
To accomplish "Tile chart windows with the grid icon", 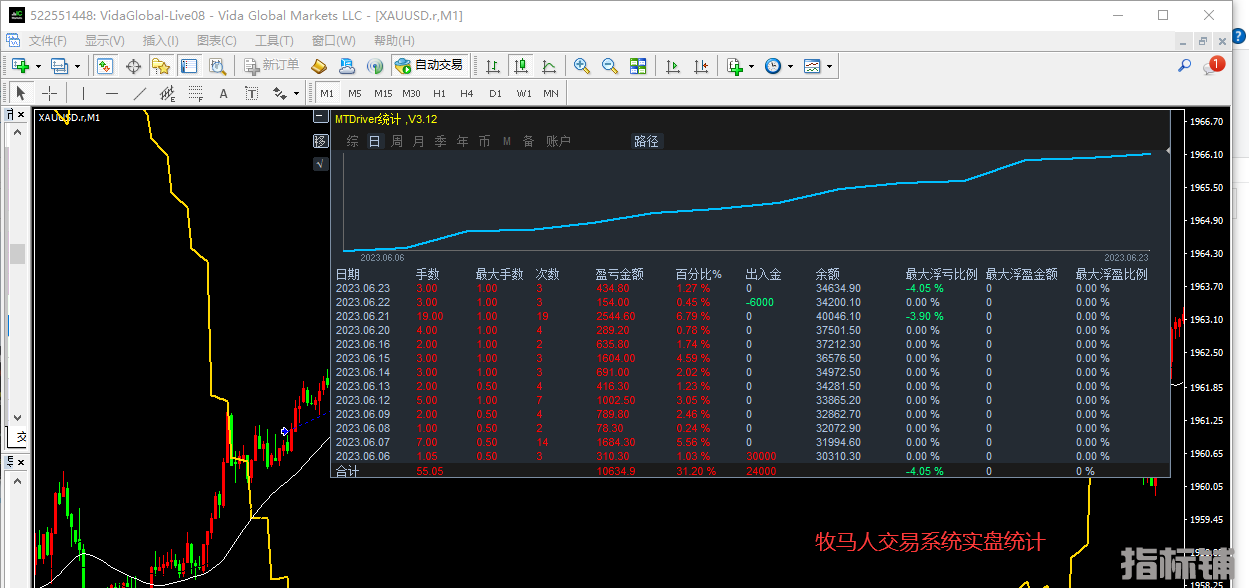I will tap(638, 66).
